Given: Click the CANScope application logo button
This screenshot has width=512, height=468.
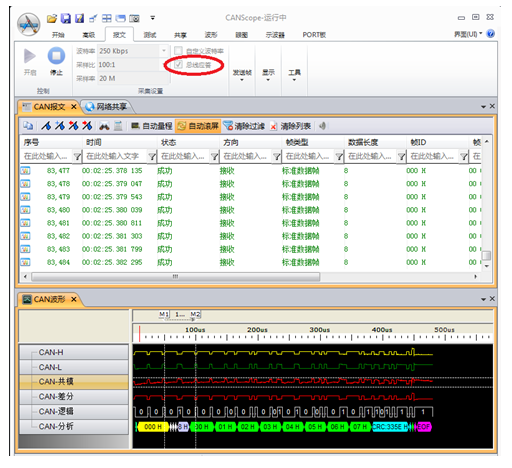Looking at the screenshot, I should 29,24.
